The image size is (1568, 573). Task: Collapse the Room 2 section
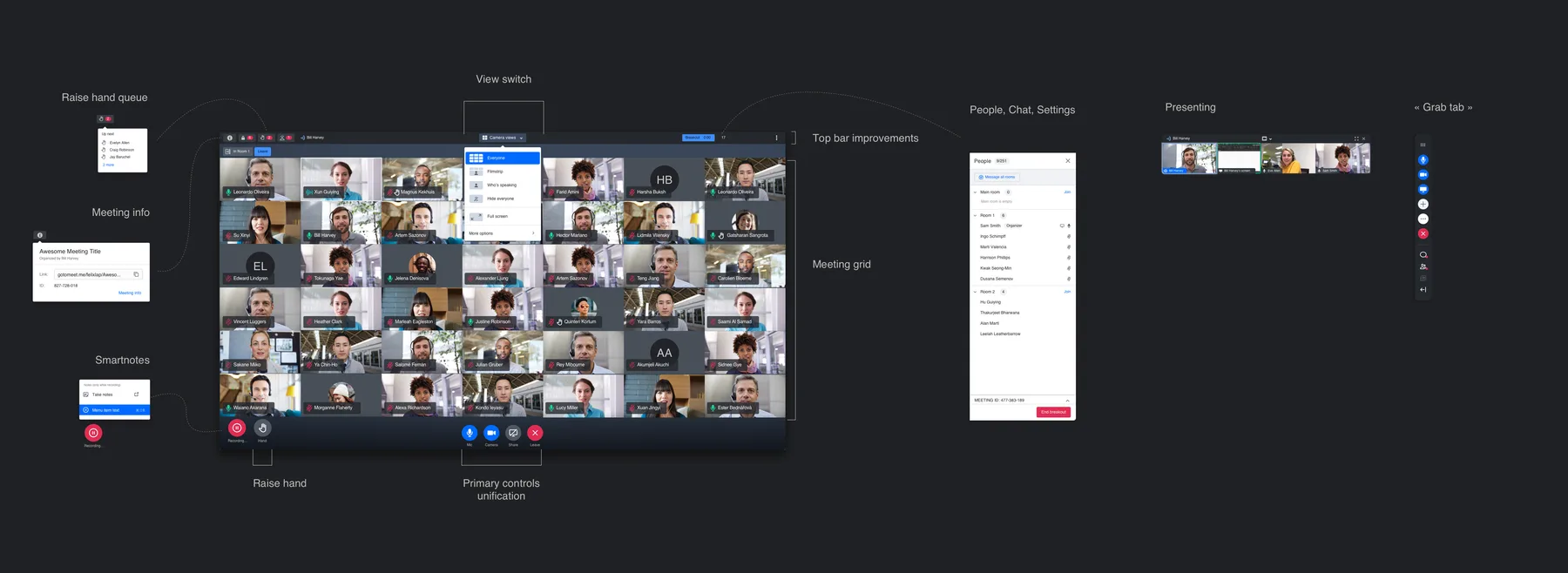976,292
